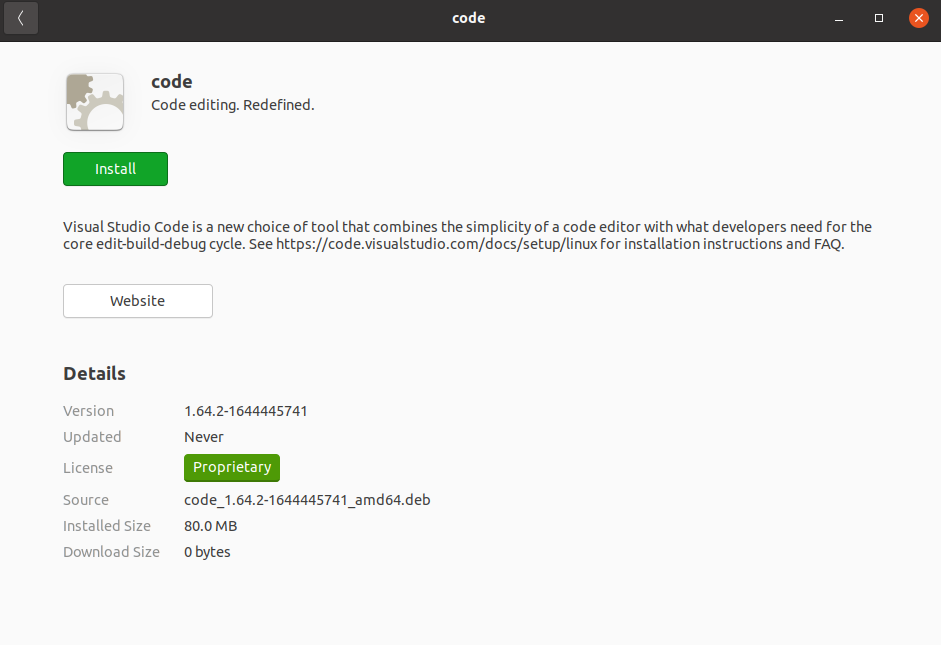This screenshot has height=645, width=941.
Task: Click the Proprietary license badge
Action: pos(232,468)
